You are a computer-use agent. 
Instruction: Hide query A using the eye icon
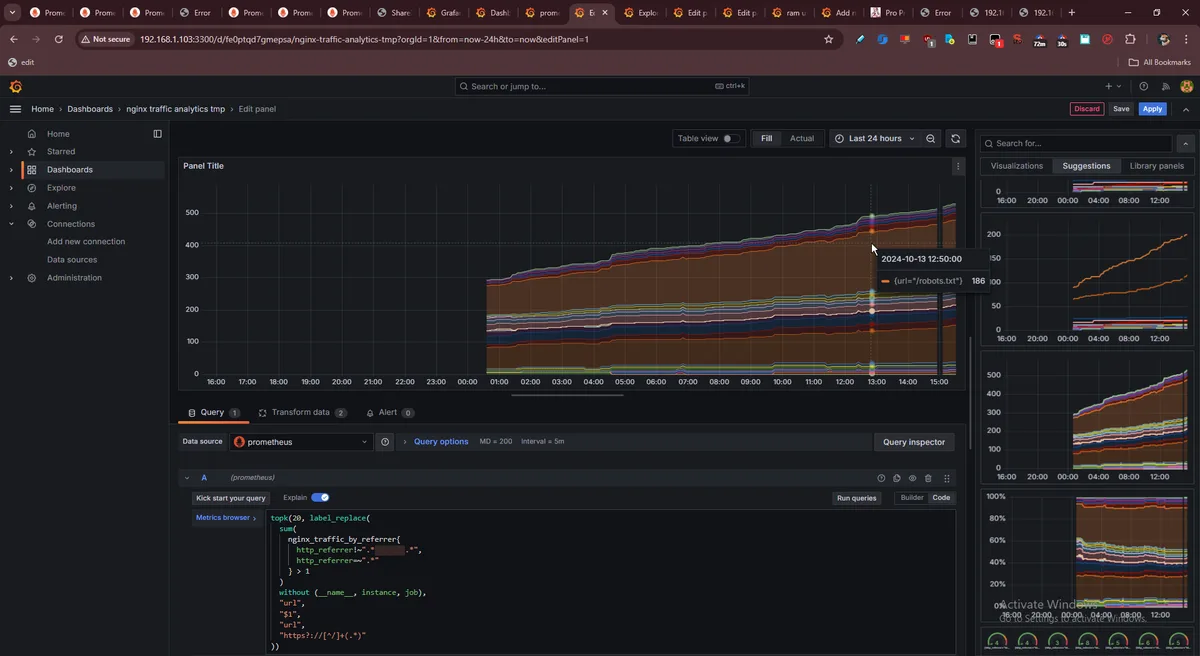tap(913, 479)
